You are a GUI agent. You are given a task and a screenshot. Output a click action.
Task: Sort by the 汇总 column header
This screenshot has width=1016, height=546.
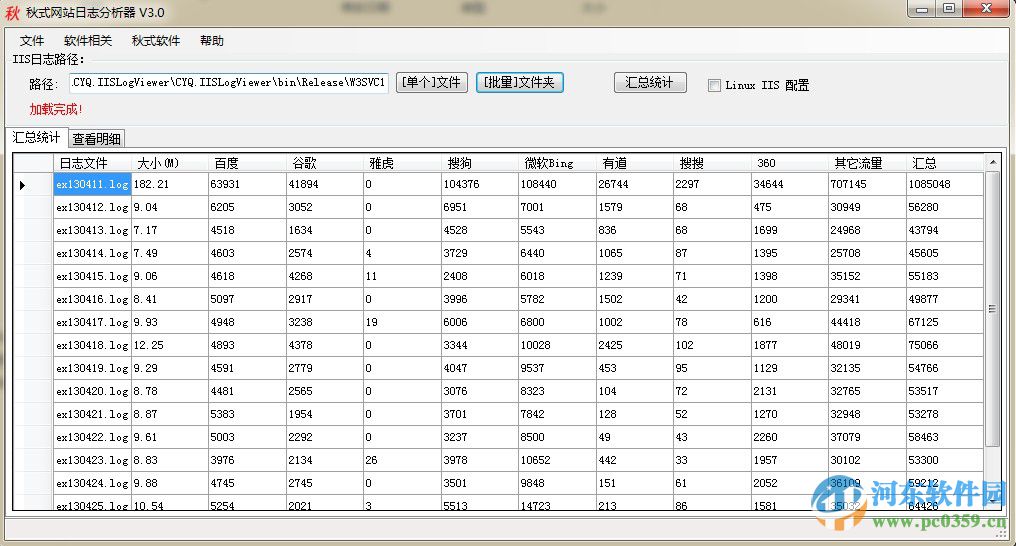pos(945,163)
